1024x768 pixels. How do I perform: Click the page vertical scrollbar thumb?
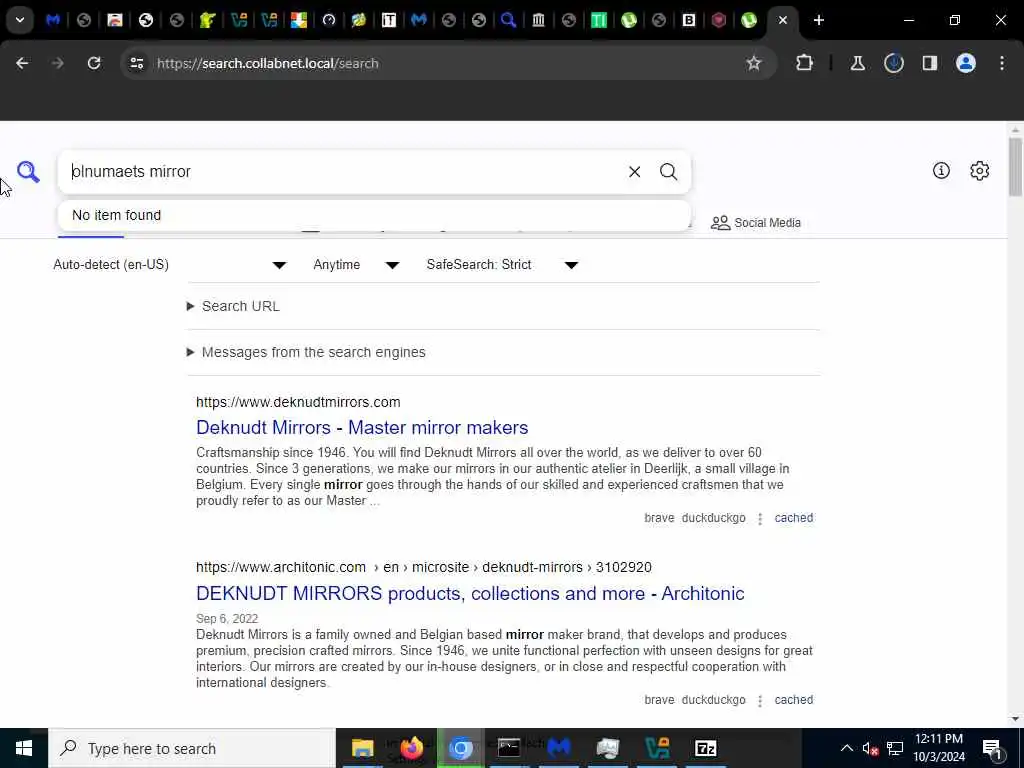pos(1014,167)
